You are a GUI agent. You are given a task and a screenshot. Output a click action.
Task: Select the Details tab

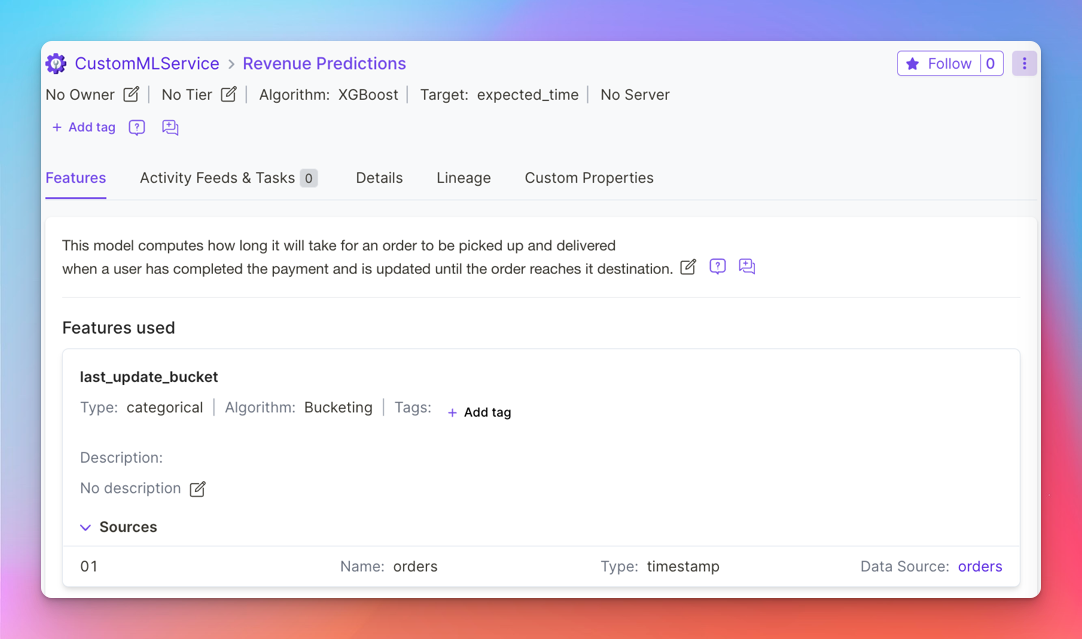point(379,178)
